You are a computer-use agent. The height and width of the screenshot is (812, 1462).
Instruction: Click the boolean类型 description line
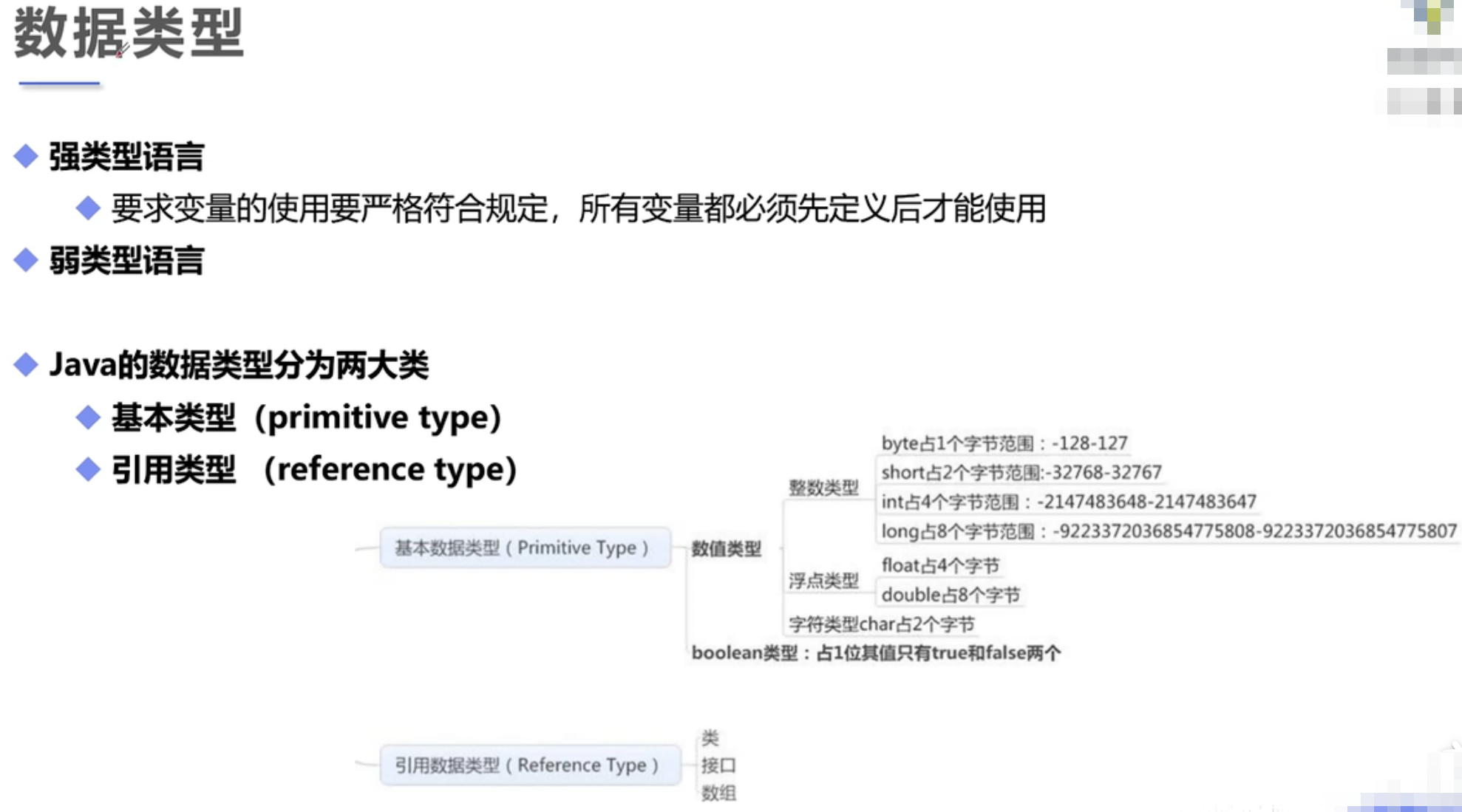(x=875, y=653)
